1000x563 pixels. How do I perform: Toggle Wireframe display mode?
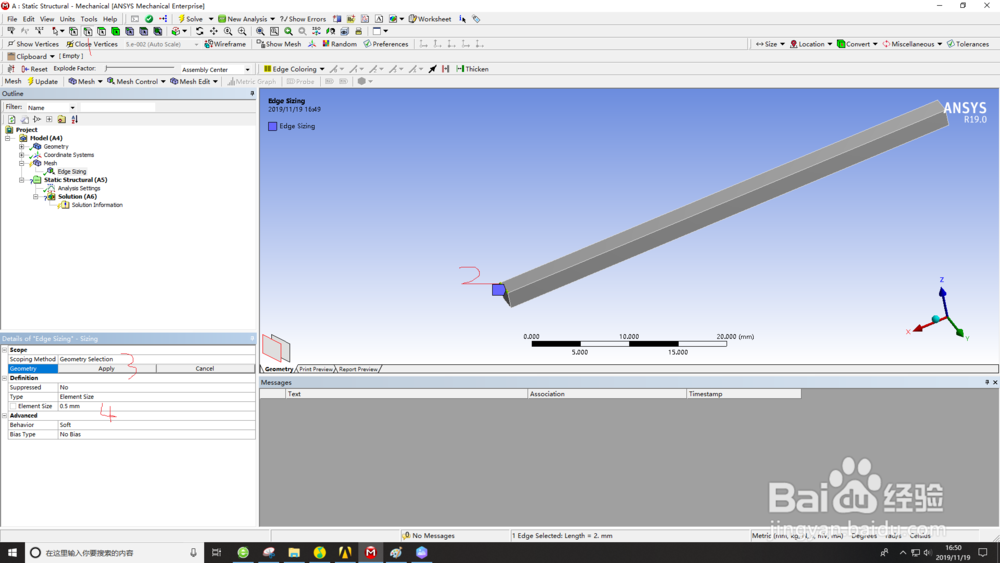225,44
